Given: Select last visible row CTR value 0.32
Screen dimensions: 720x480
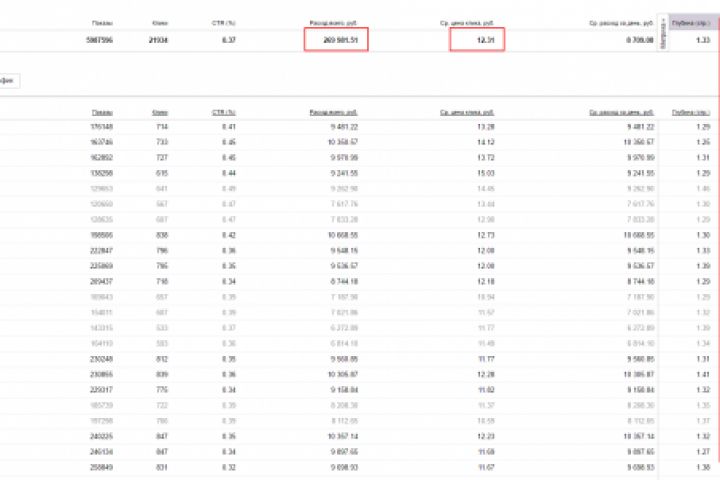Looking at the screenshot, I should coord(229,467).
